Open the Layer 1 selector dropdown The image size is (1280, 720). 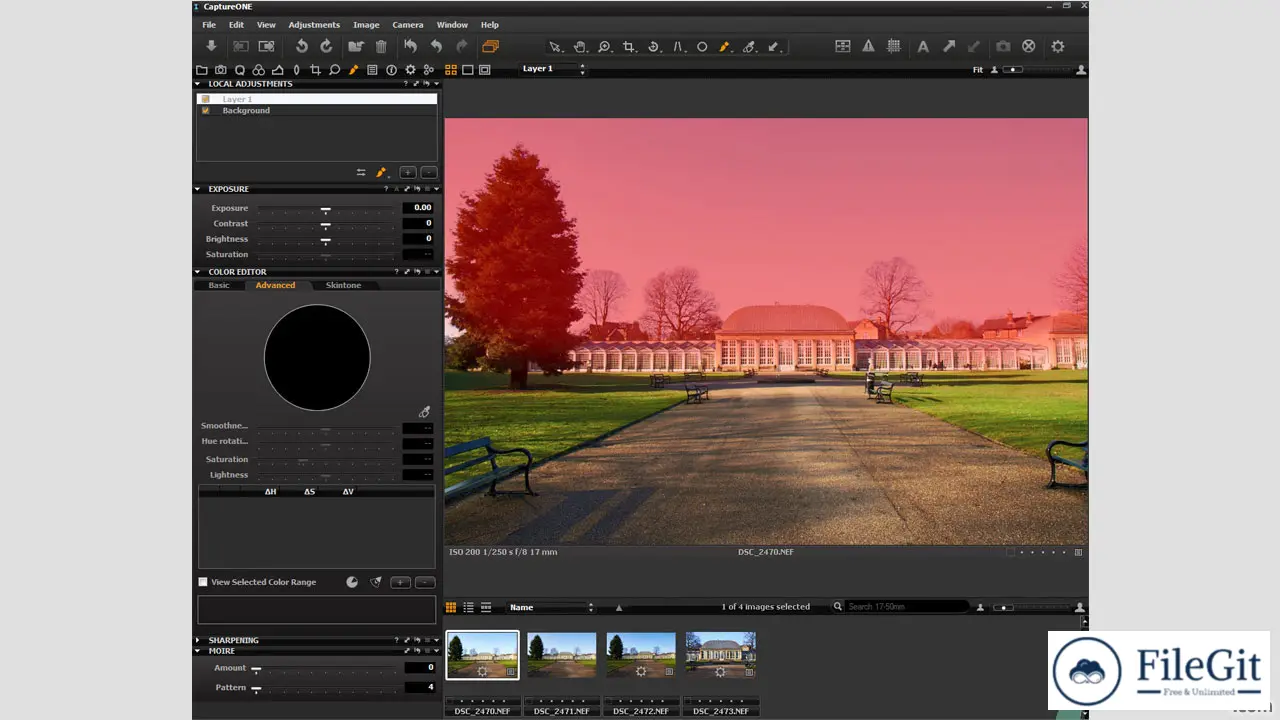[x=553, y=69]
